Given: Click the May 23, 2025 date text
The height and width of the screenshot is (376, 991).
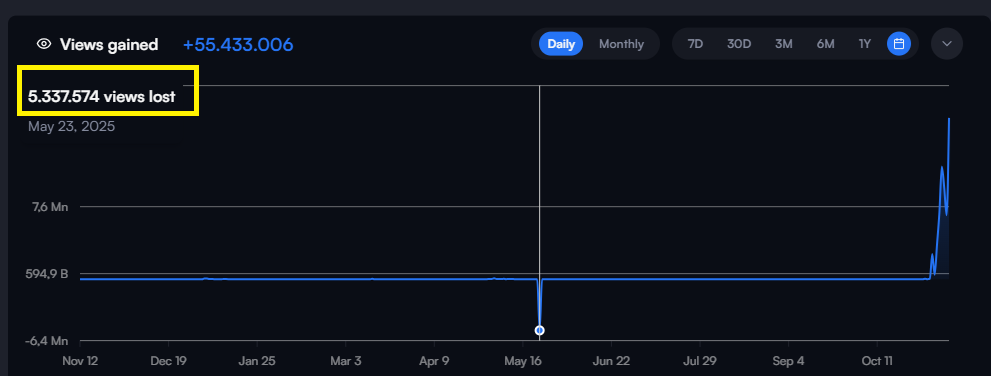Looking at the screenshot, I should tap(71, 126).
